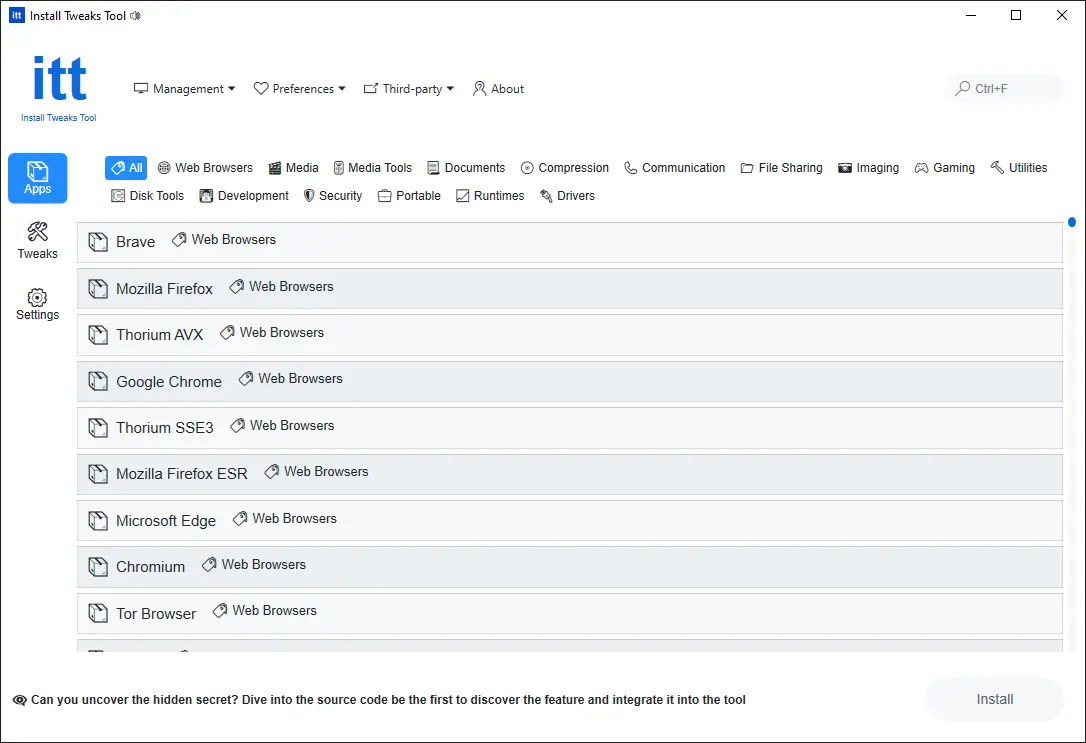The height and width of the screenshot is (743, 1086).
Task: Select the Mozilla Firefox app name
Action: [164, 289]
